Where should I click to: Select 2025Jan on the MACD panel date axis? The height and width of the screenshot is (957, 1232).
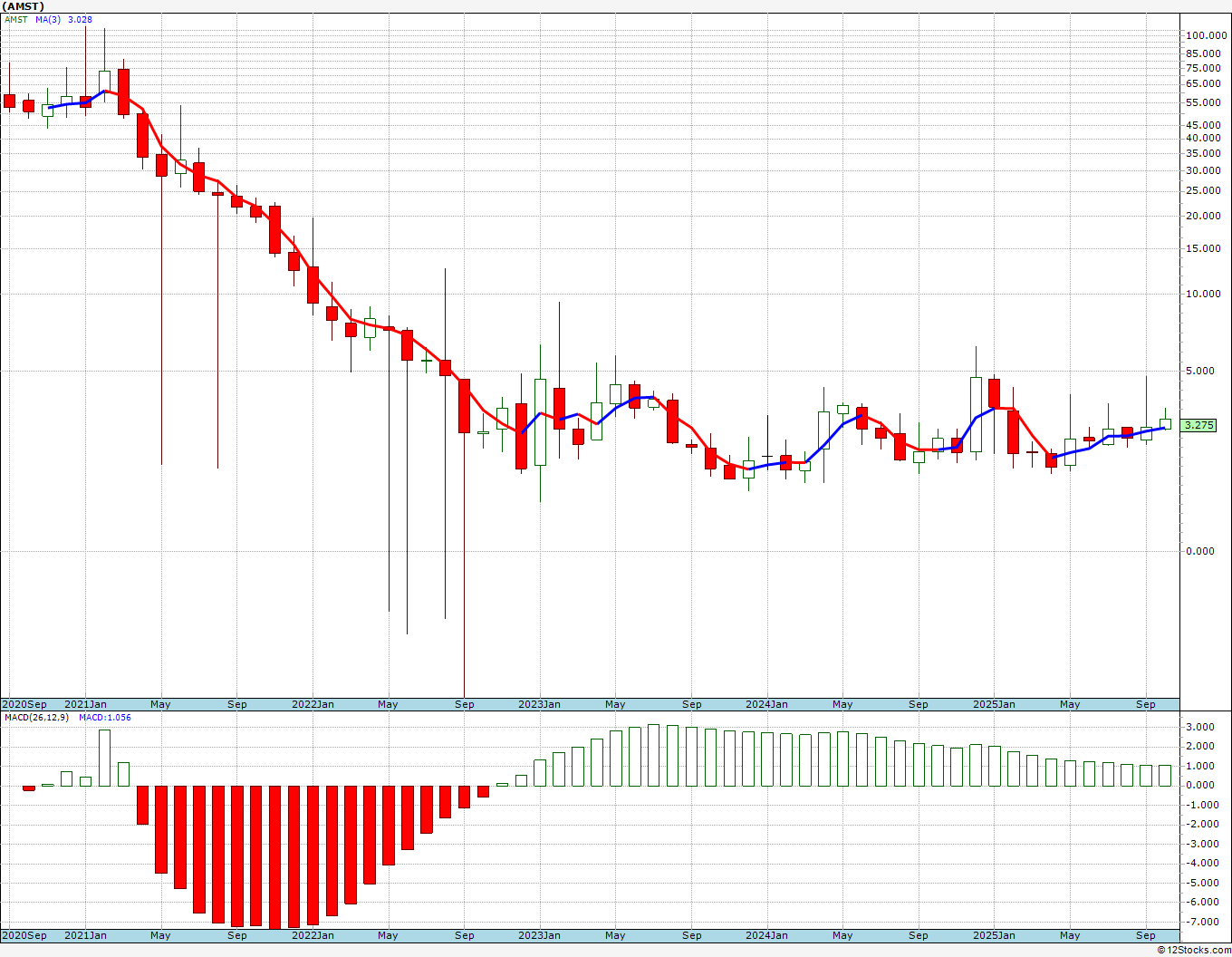[x=994, y=935]
